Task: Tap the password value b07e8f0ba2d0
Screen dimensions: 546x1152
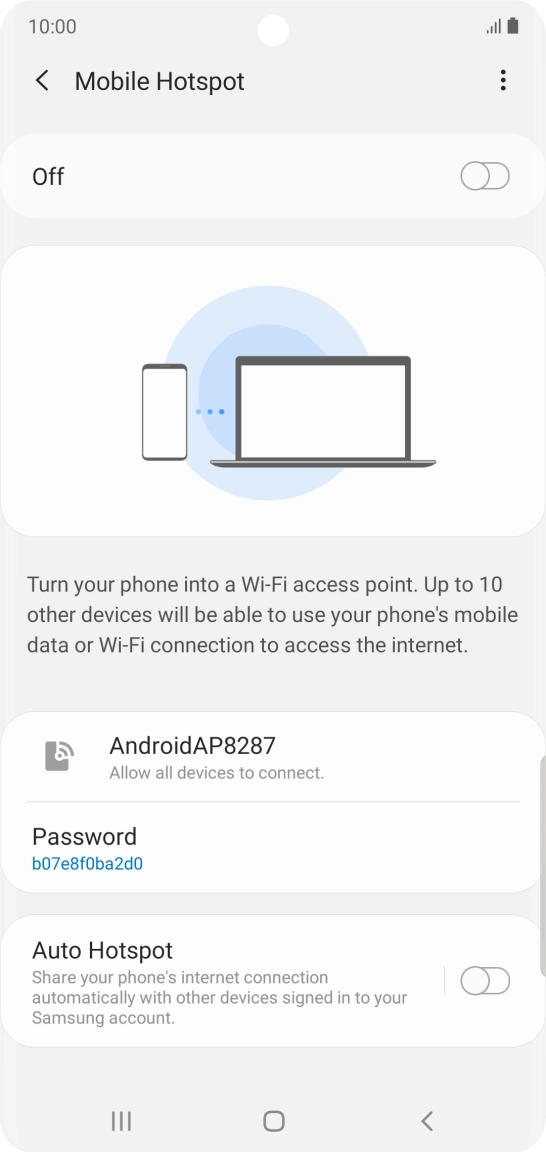Action: pos(87,864)
